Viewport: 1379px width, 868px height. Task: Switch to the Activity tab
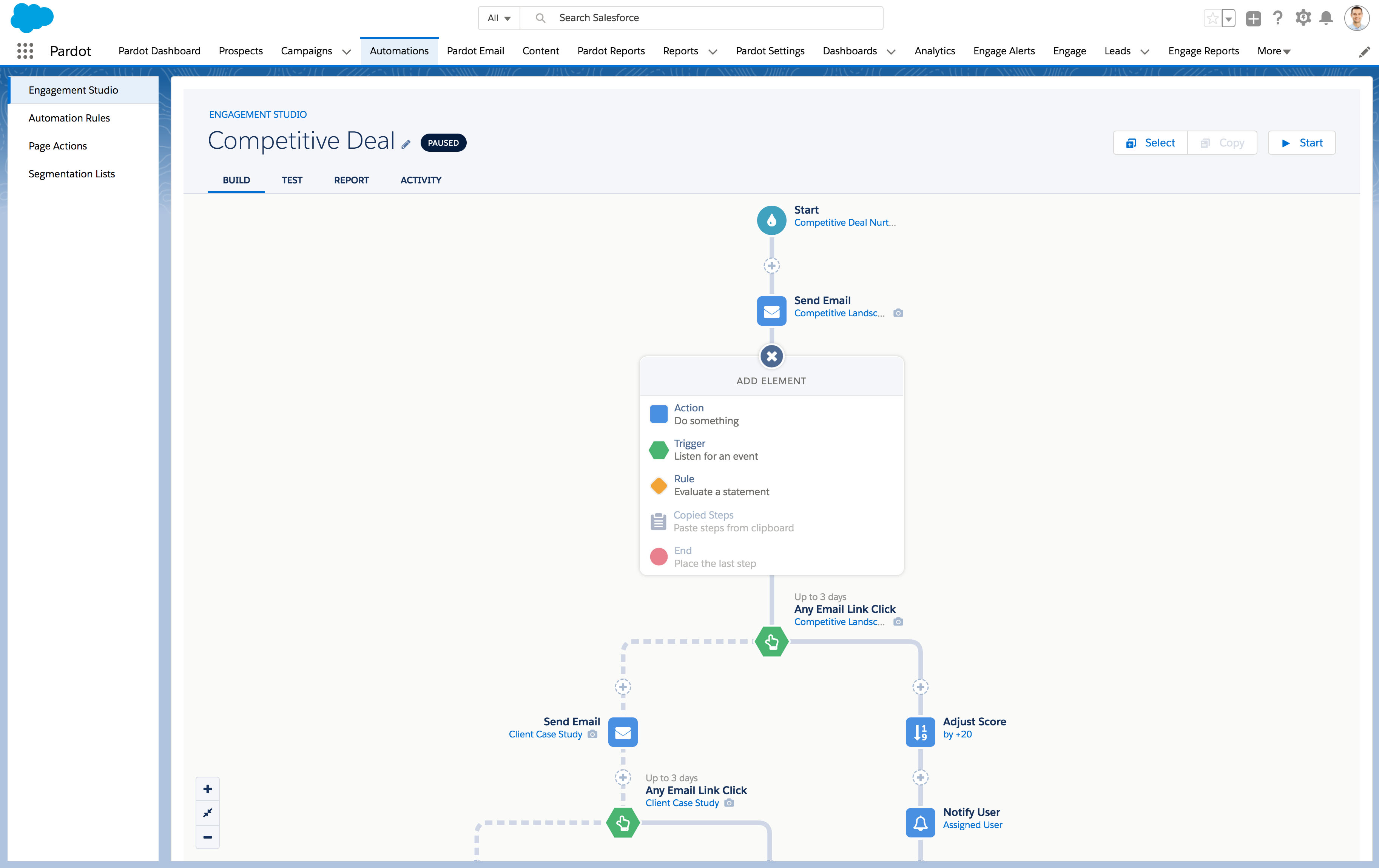coord(421,180)
